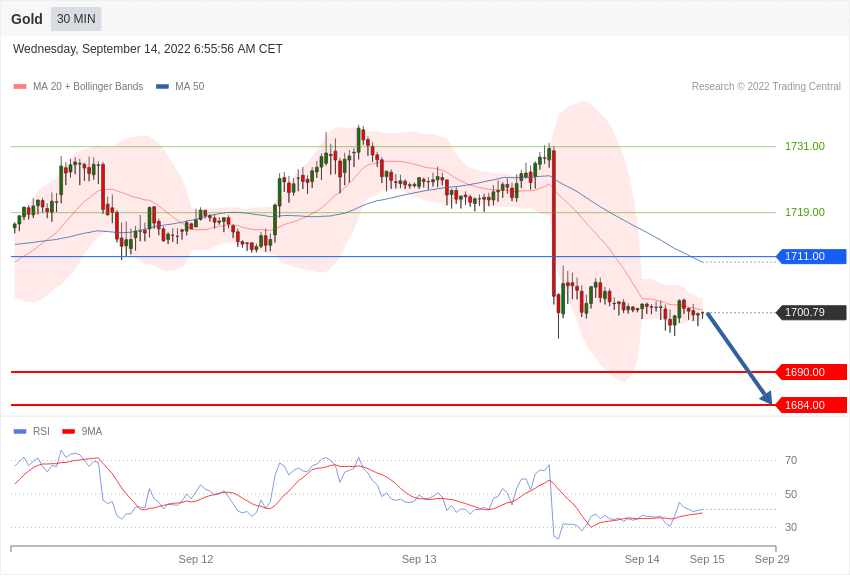Screen dimensions: 850x576
Task: Click the Research © 2022 Trading Central credit
Action: click(x=766, y=86)
